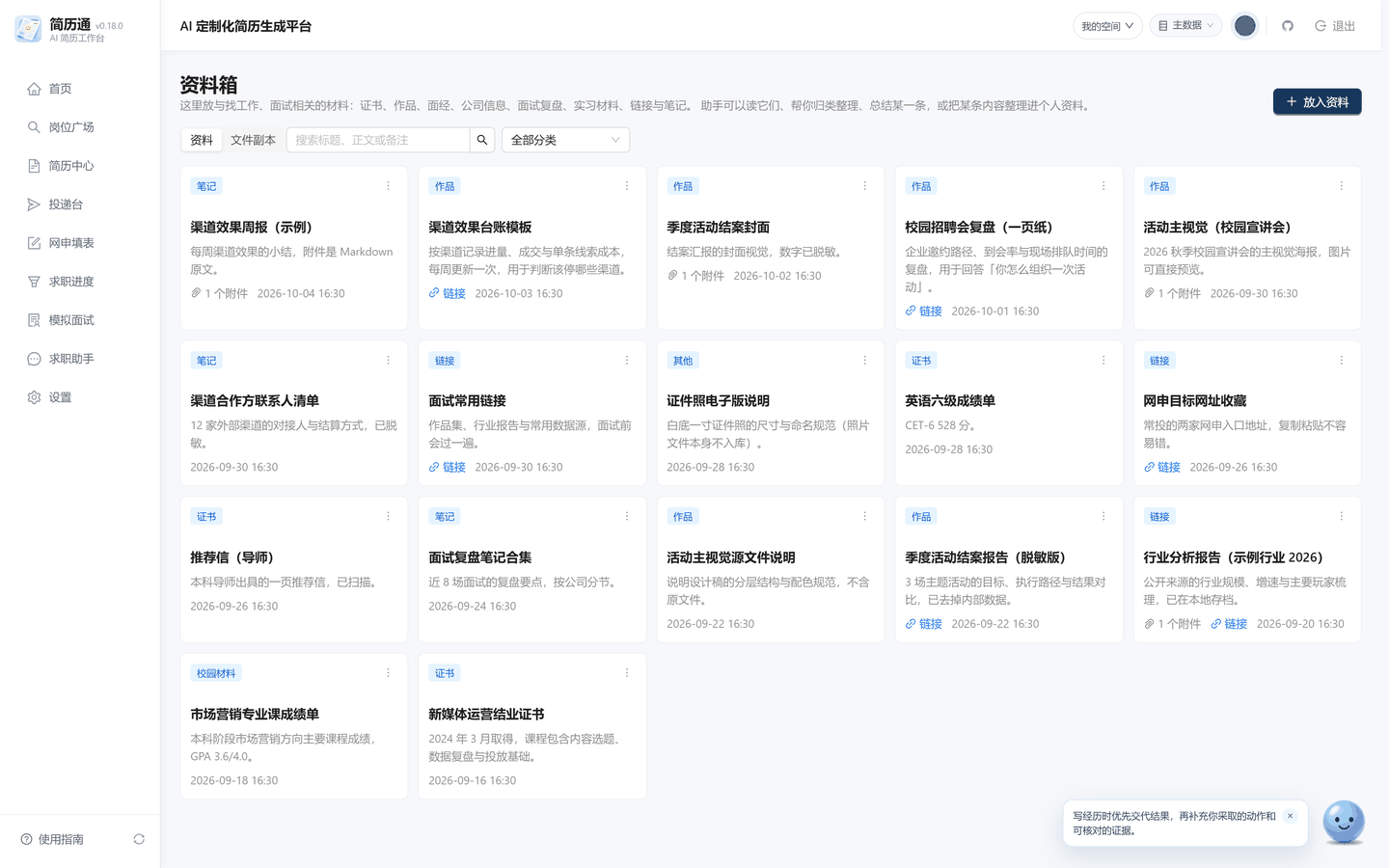Open the GitHub icon link
Image resolution: width=1389 pixels, height=868 pixels.
1287,26
